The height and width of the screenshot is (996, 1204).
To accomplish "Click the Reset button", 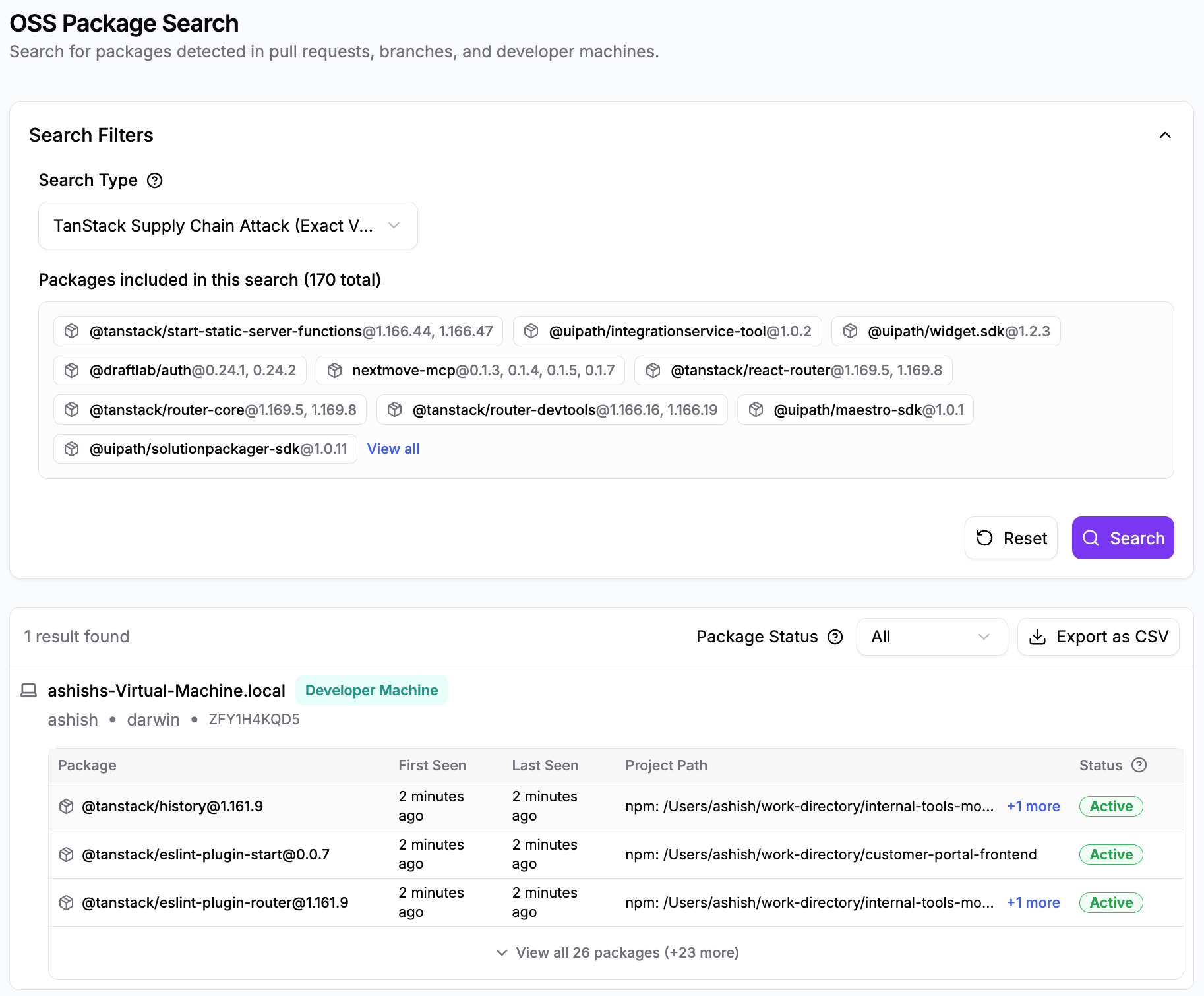I will [1011, 538].
